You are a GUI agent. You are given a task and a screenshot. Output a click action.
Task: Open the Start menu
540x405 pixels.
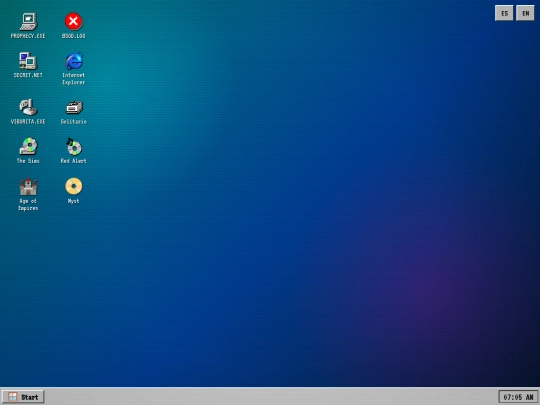(23, 397)
